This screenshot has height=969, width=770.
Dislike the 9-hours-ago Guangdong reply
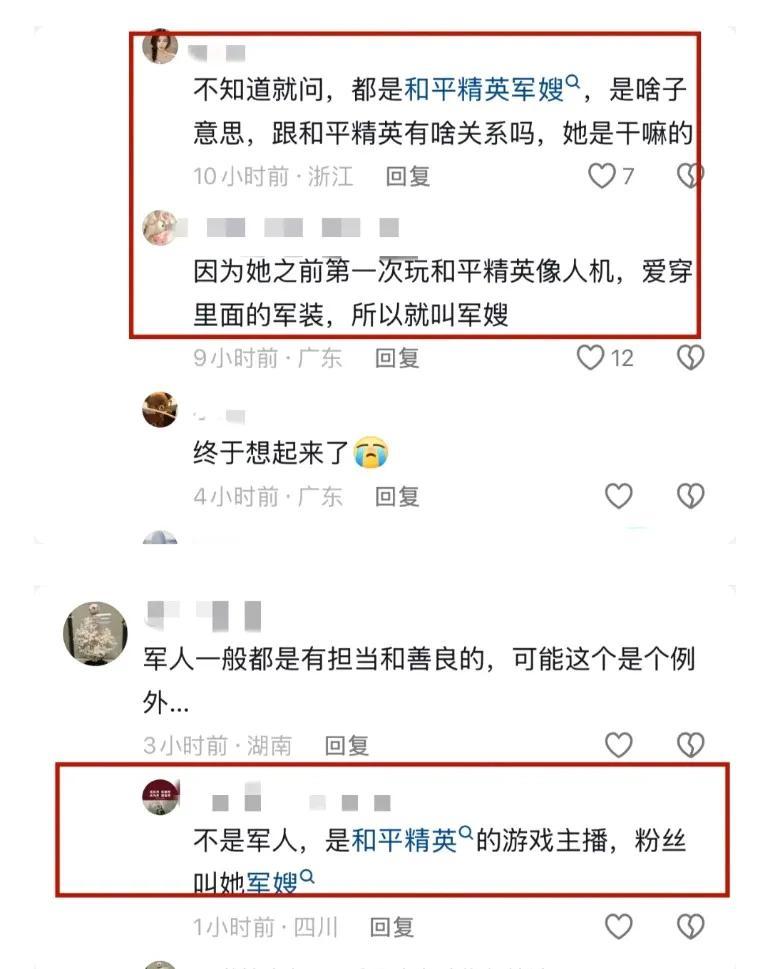click(x=690, y=358)
